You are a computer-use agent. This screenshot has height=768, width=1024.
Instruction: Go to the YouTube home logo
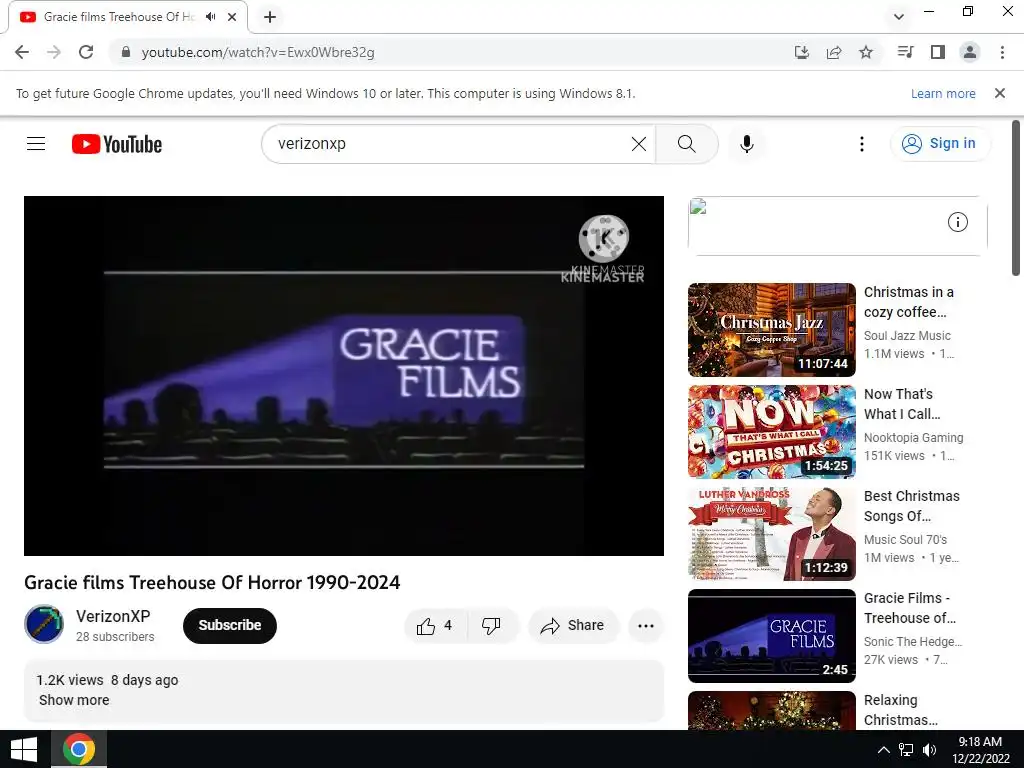click(x=117, y=144)
